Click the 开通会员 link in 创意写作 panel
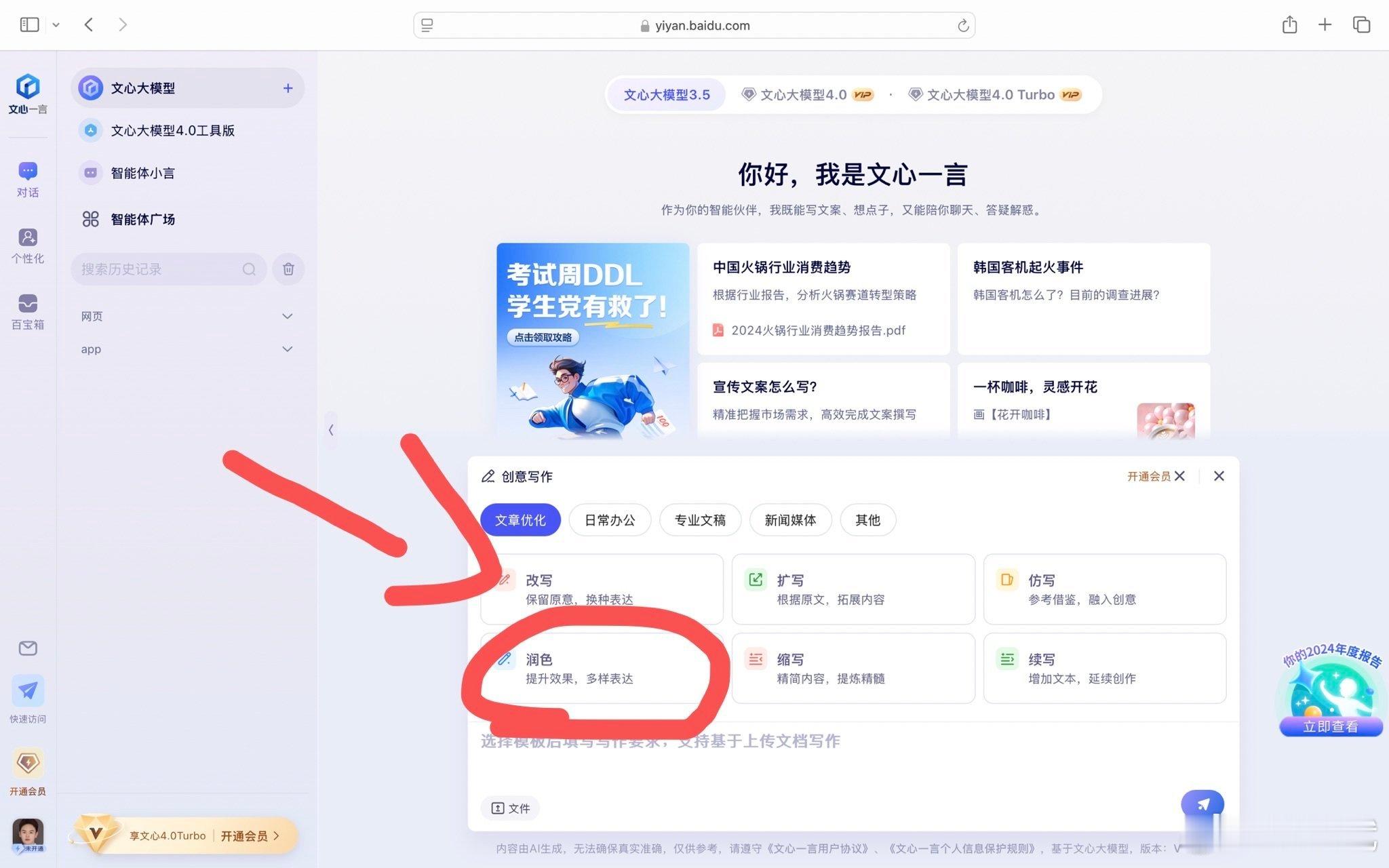The height and width of the screenshot is (868, 1389). tap(1148, 476)
